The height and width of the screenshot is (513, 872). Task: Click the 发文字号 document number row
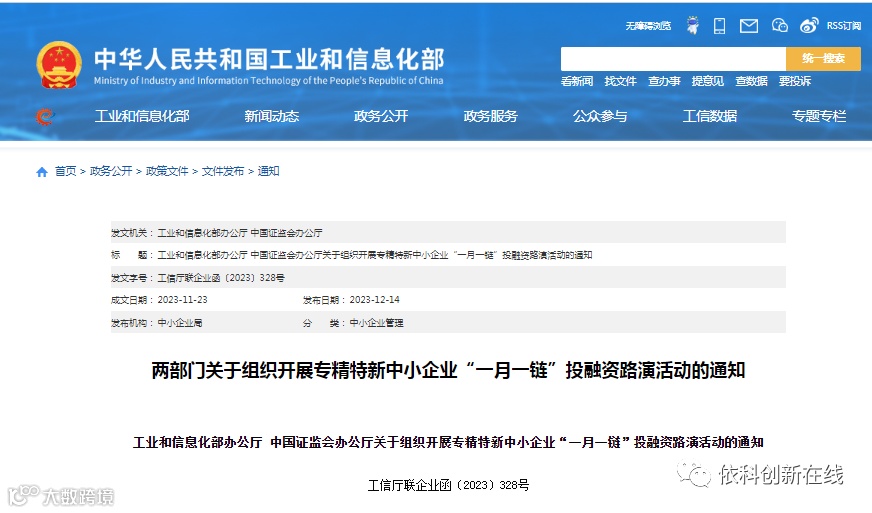point(448,278)
